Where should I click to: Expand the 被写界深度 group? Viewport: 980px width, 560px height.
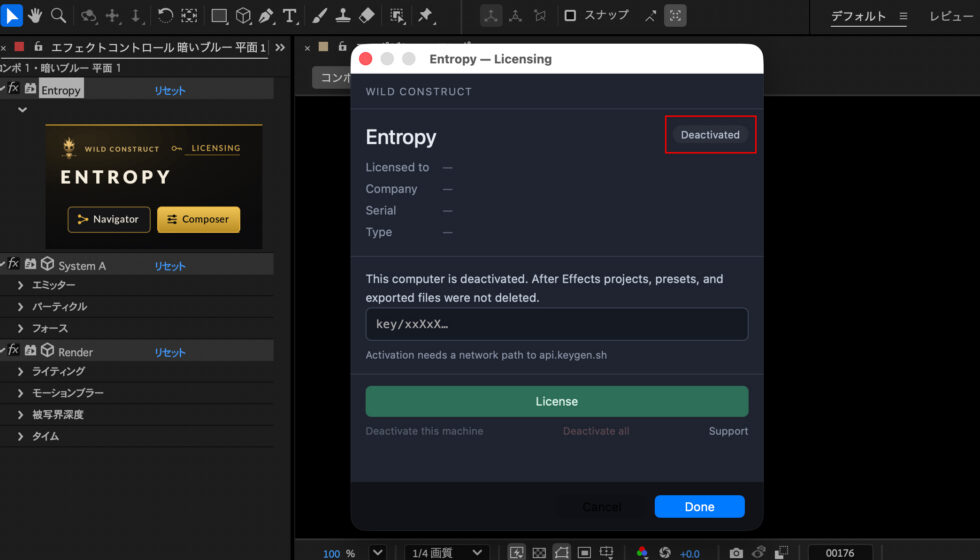pyautogui.click(x=21, y=414)
